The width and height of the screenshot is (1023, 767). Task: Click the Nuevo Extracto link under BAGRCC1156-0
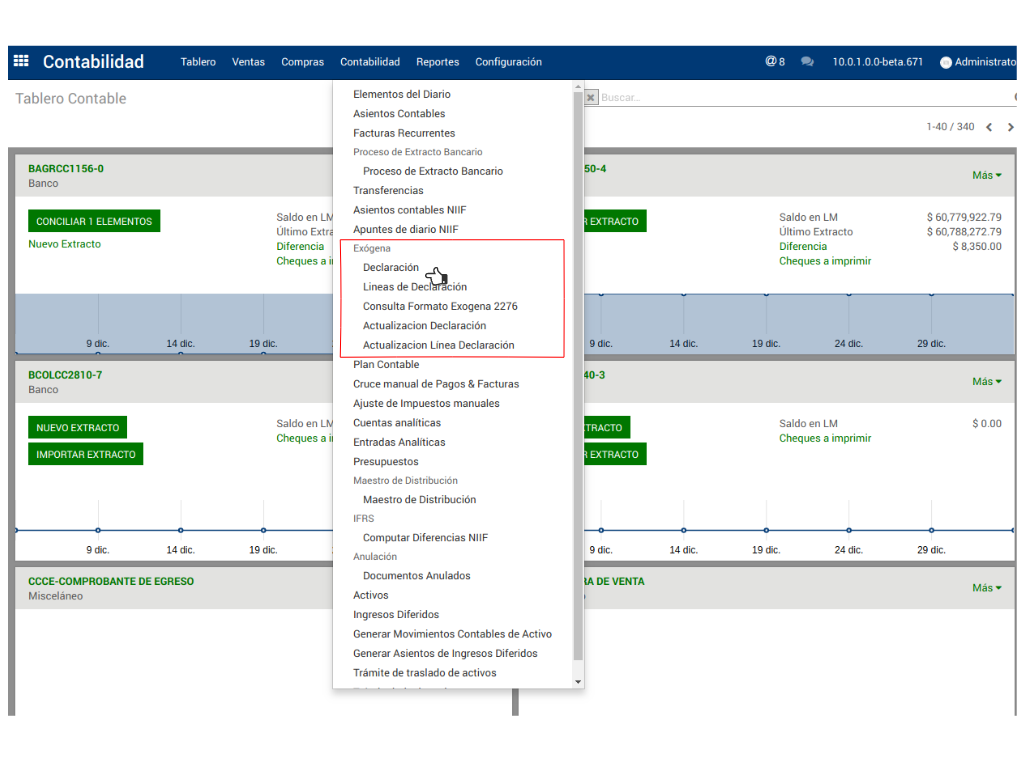pyautogui.click(x=64, y=244)
